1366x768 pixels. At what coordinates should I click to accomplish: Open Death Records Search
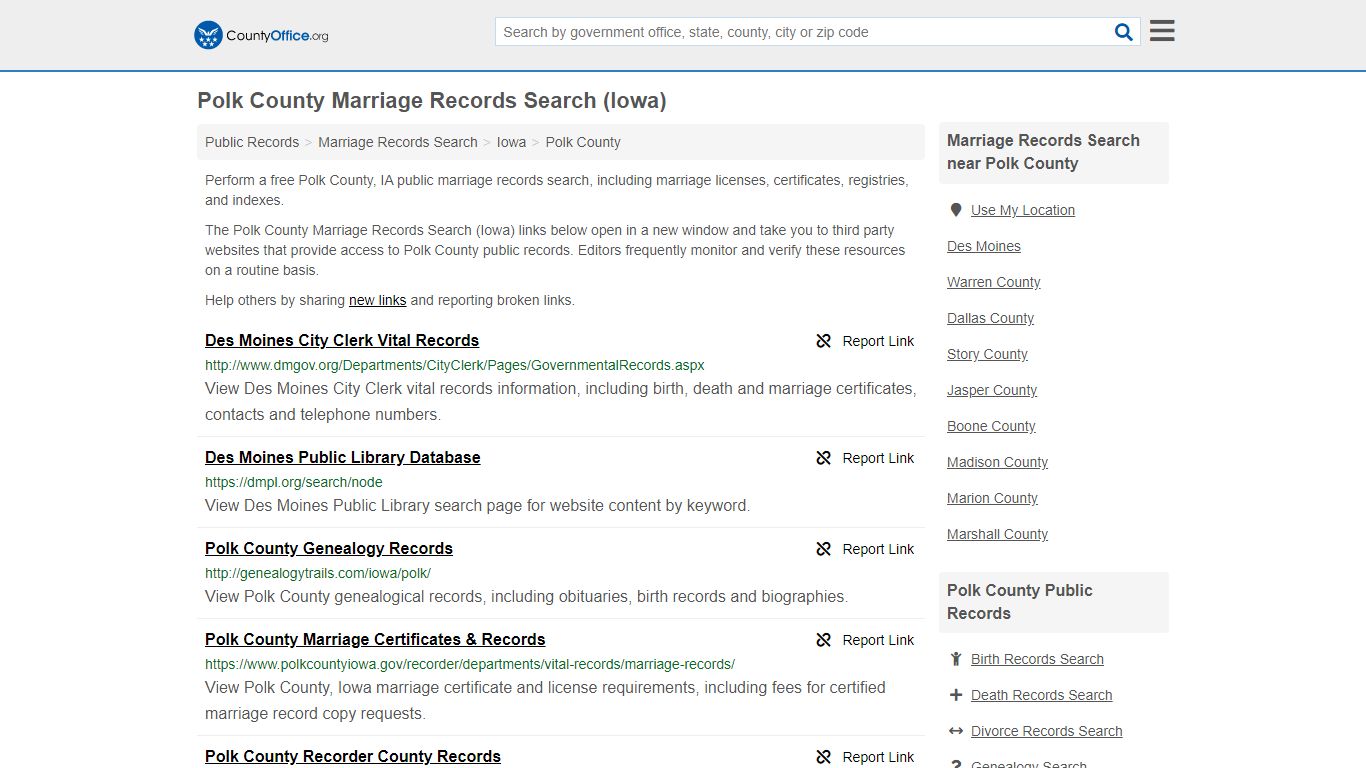pos(1041,695)
